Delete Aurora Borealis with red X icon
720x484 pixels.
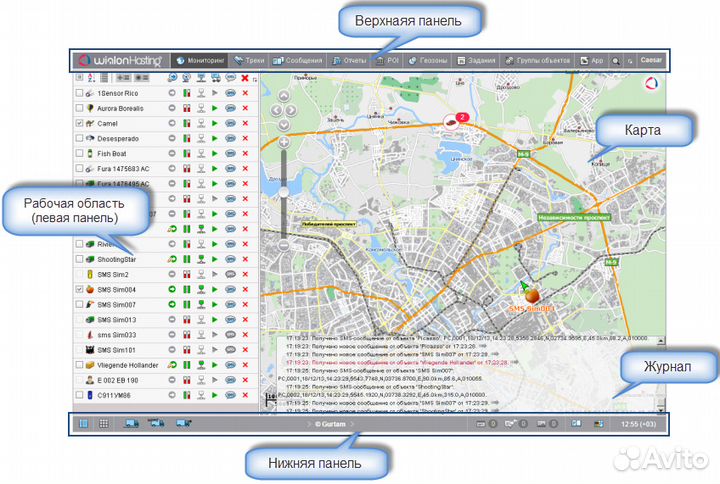[x=245, y=108]
